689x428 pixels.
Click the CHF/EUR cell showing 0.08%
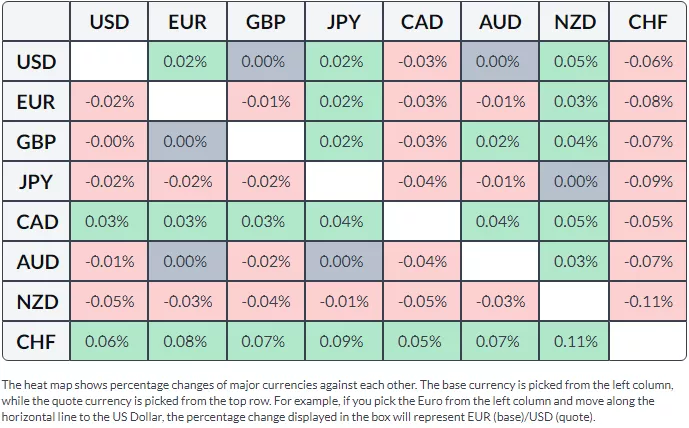[x=187, y=341]
